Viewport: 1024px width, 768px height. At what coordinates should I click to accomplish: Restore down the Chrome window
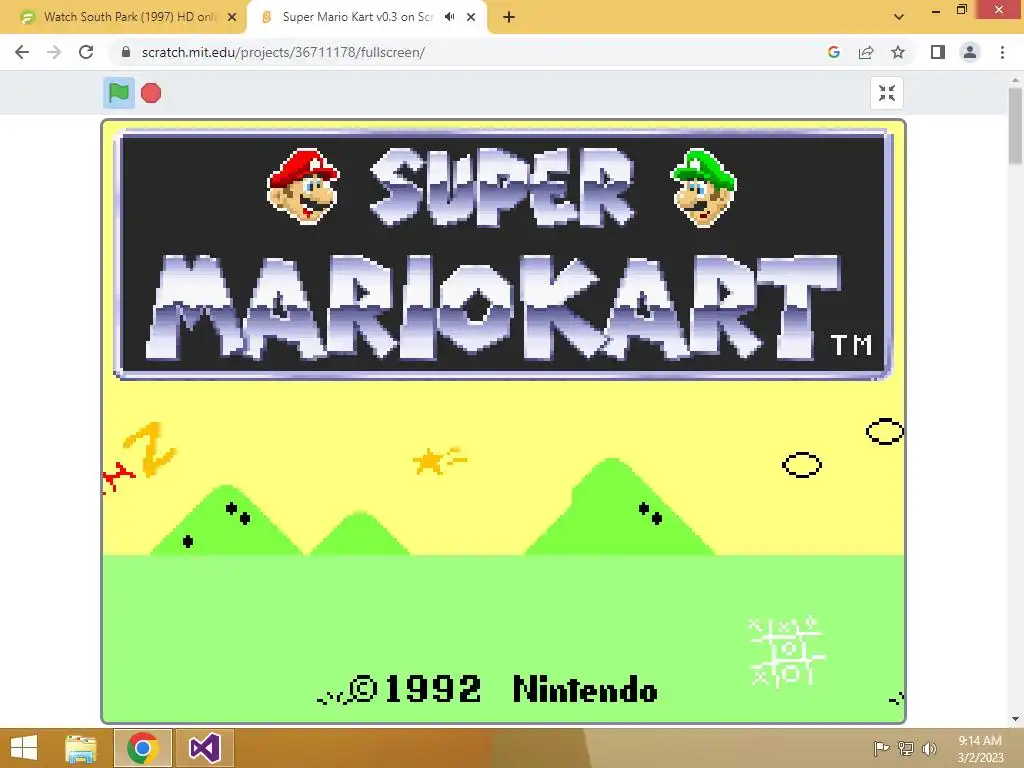tap(962, 10)
